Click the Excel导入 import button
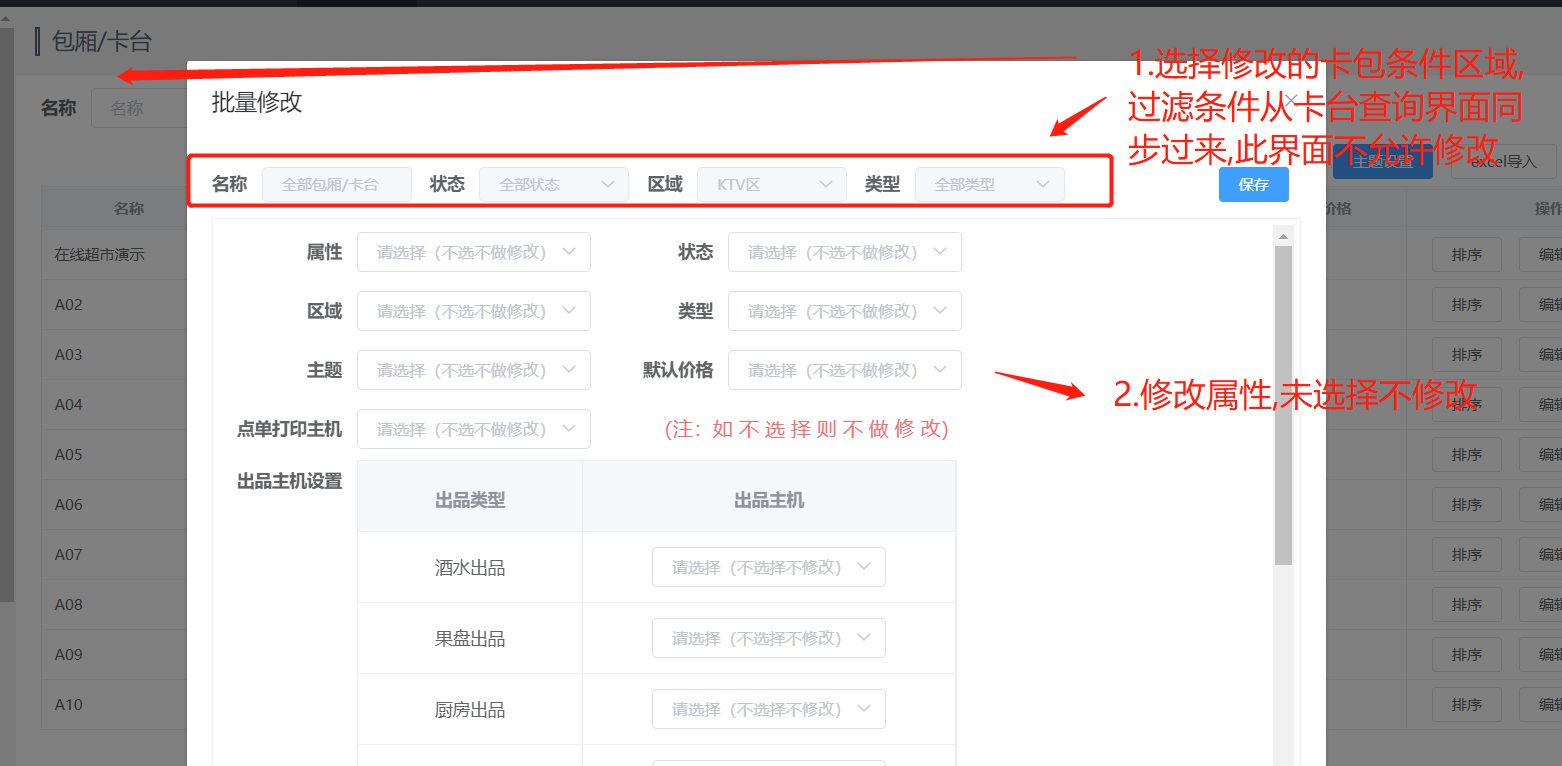The width and height of the screenshot is (1562, 766). pyautogui.click(x=1503, y=161)
